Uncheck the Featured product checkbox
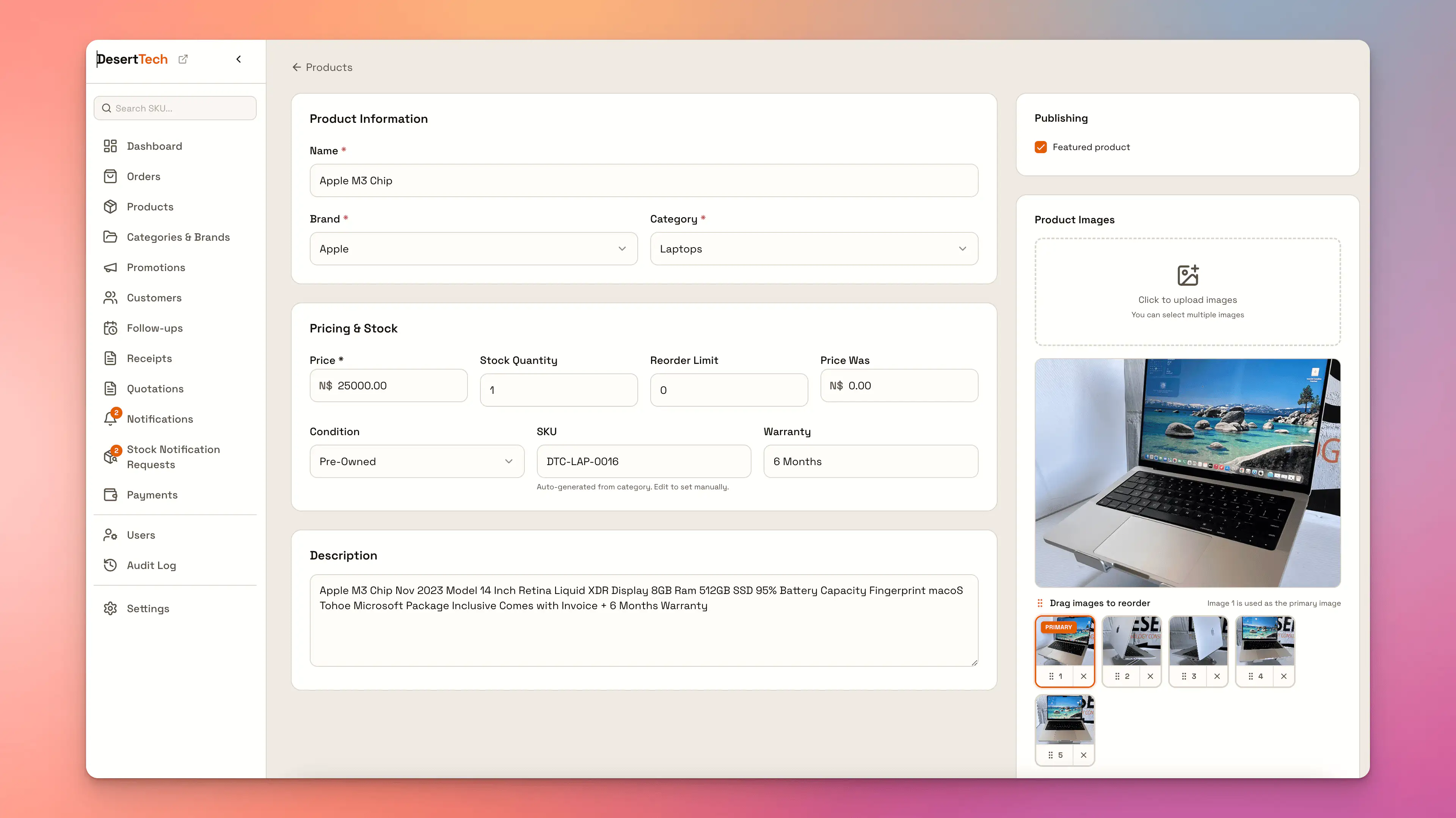1456x818 pixels. tap(1040, 147)
